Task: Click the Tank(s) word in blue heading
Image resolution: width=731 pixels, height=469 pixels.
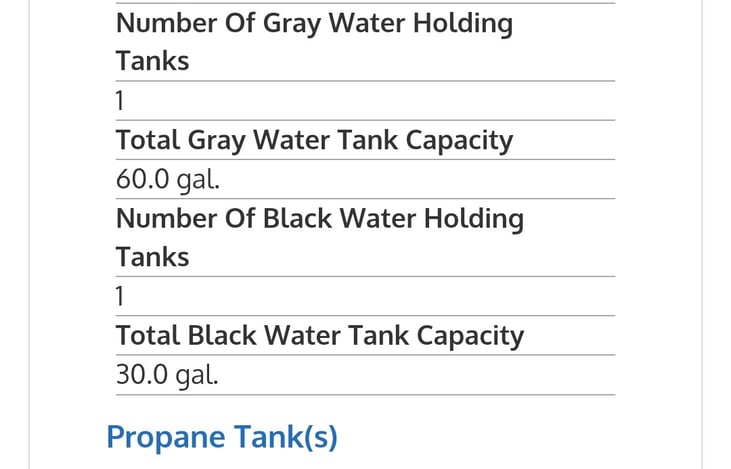Action: 286,437
